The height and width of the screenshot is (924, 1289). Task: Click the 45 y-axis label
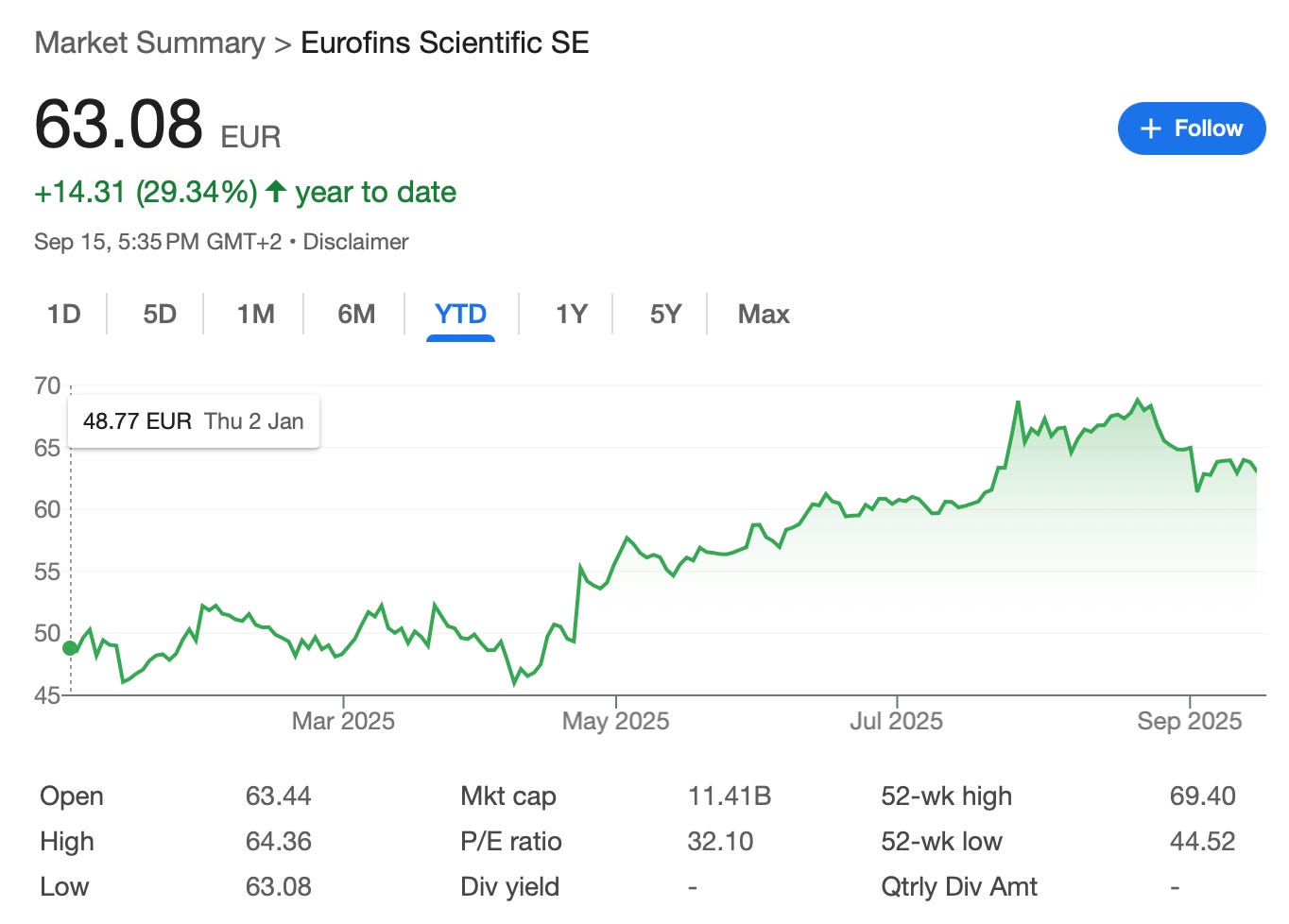[x=47, y=695]
